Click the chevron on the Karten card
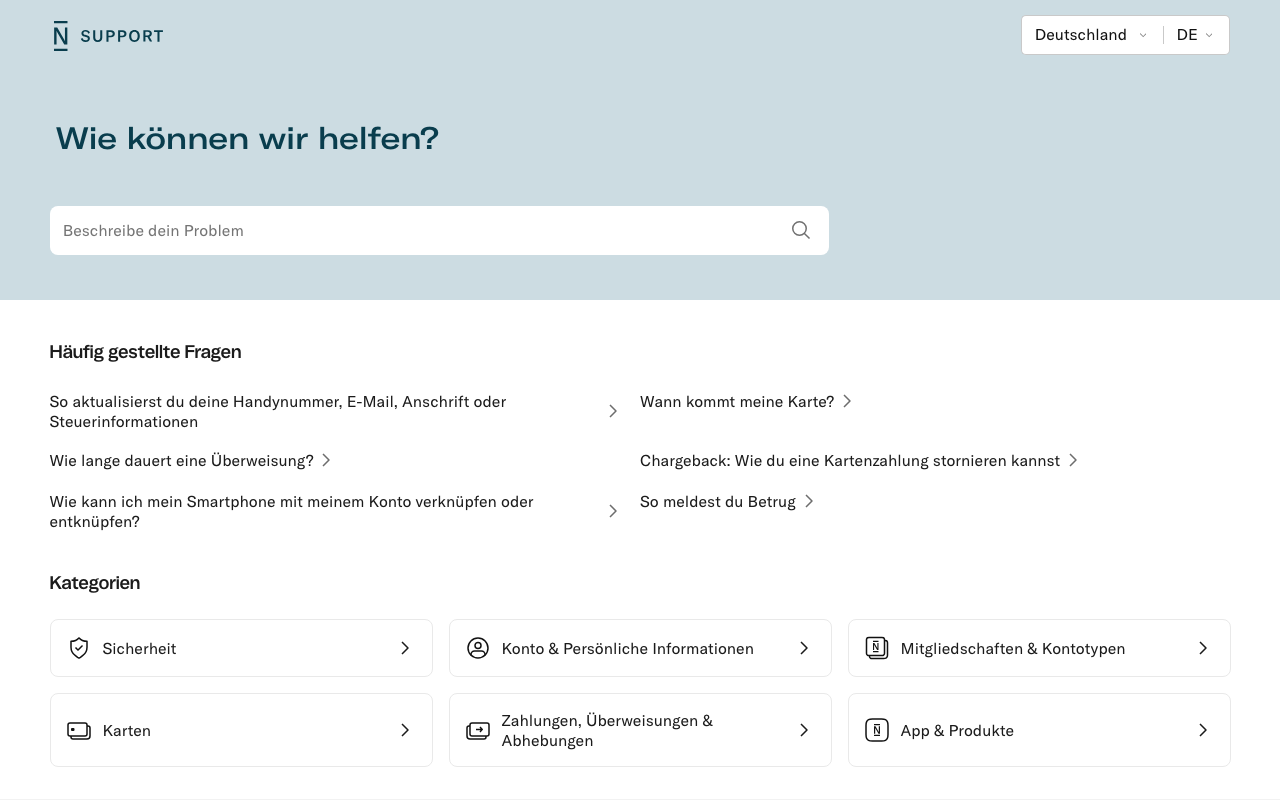Screen dimensions: 1280x800 coord(405,730)
